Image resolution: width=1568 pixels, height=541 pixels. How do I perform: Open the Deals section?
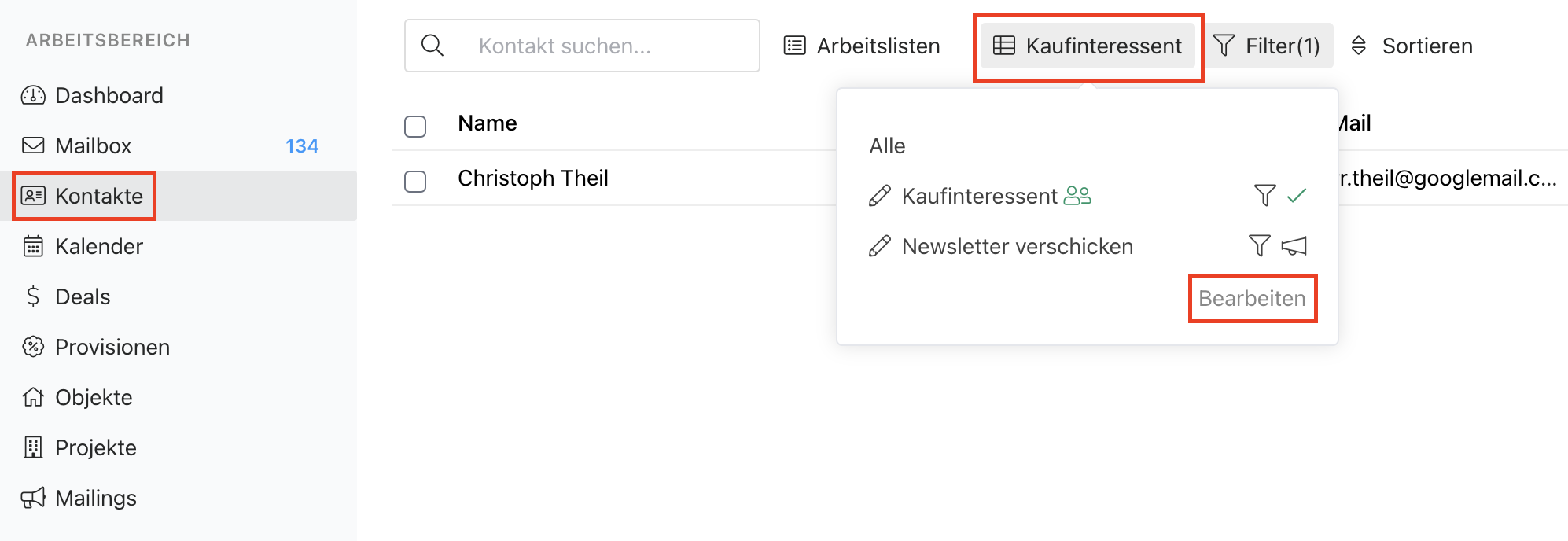(82, 296)
